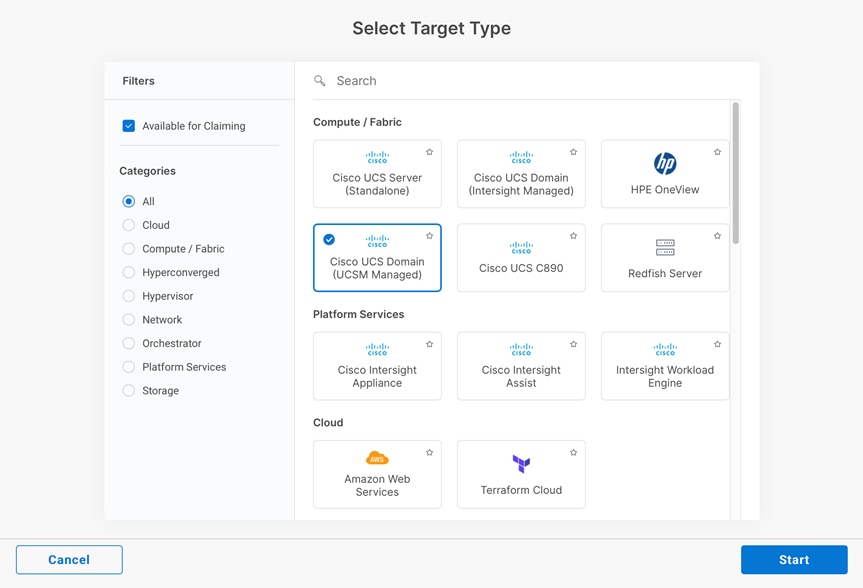The image size is (863, 588).
Task: Choose the Hyperconverged category
Action: pyautogui.click(x=129, y=273)
